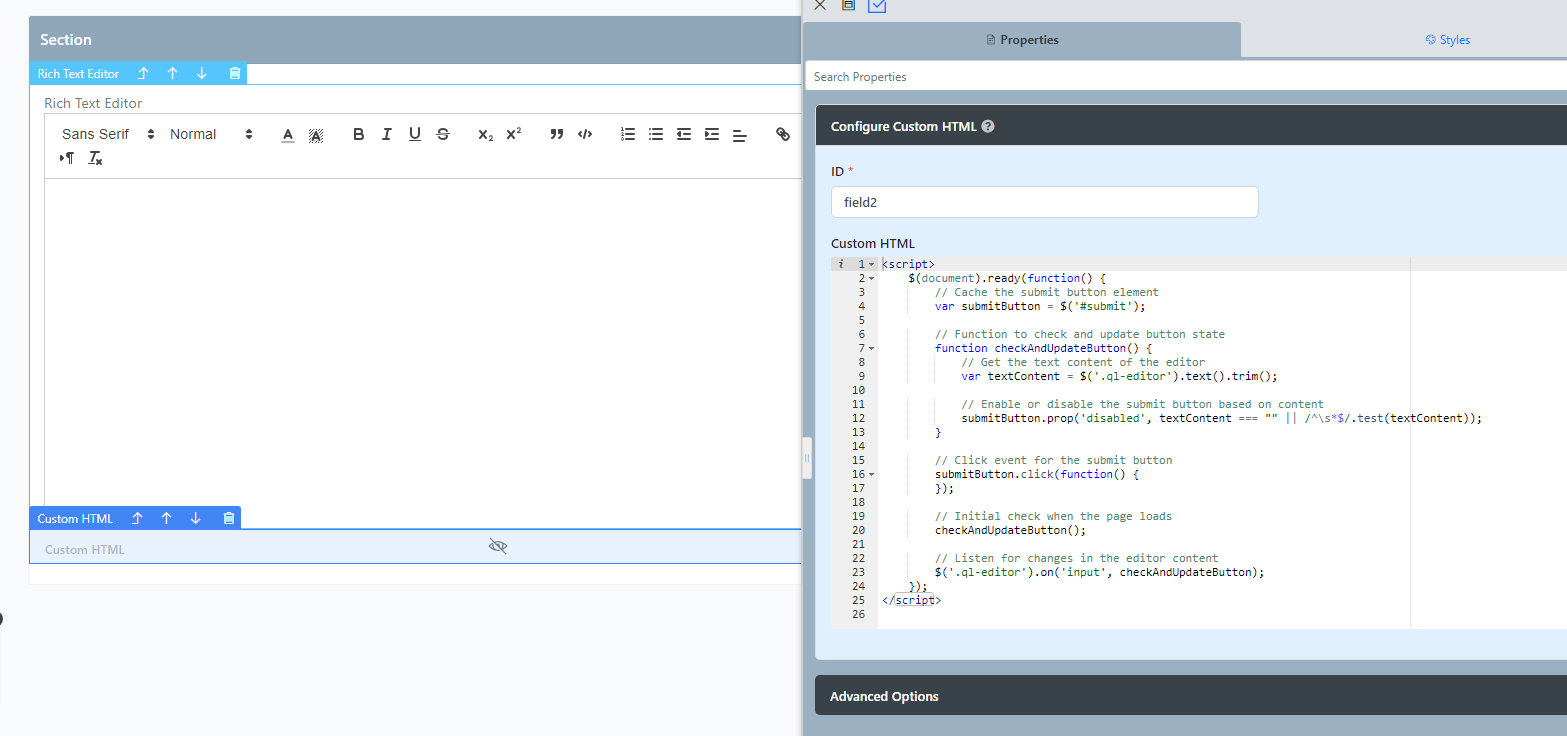Delete the Rich Text Editor component
This screenshot has width=1567, height=736.
[234, 74]
